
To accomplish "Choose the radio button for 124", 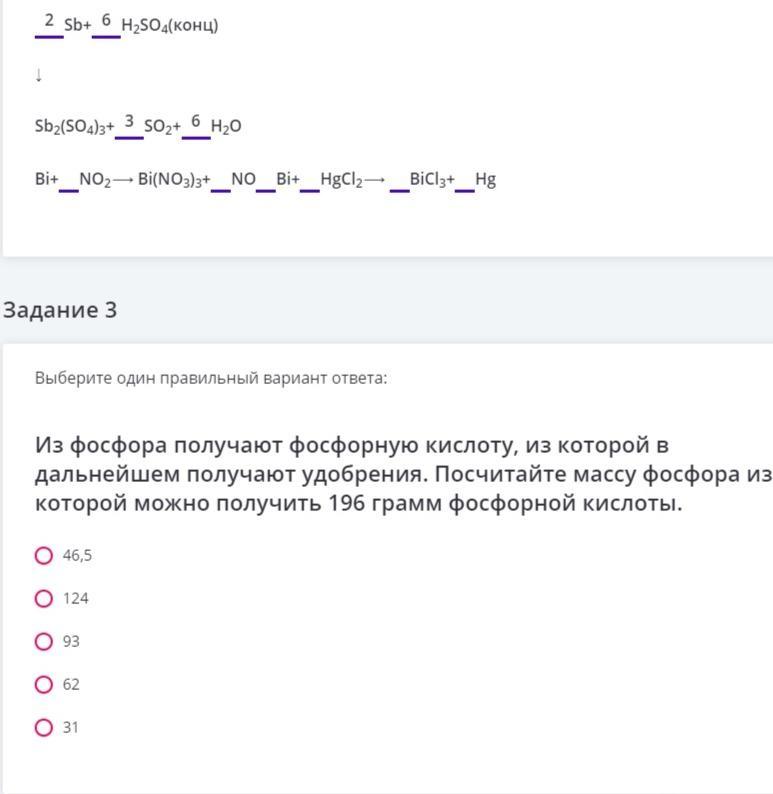I will [44, 599].
